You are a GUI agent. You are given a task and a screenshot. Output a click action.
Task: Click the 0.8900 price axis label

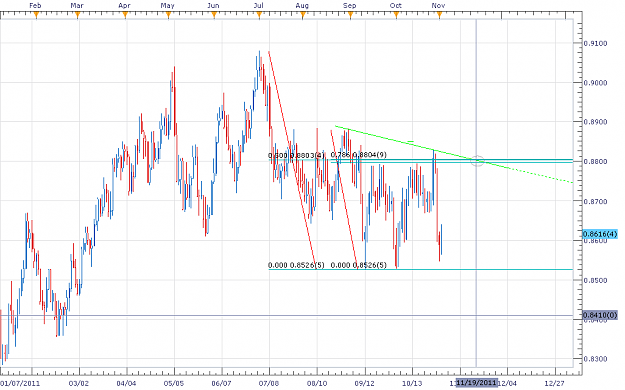[x=595, y=122]
